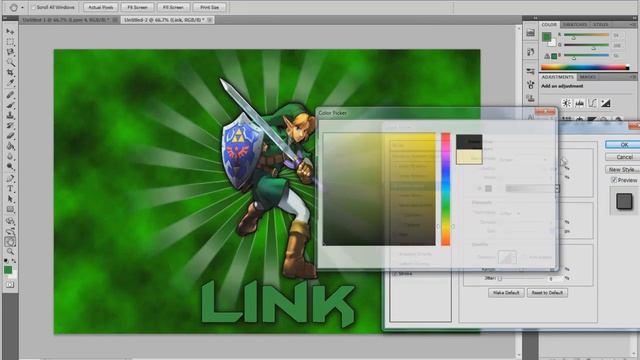Viewport: 640px width, 360px height.
Task: Select the Path Selection tool
Action: [10, 199]
